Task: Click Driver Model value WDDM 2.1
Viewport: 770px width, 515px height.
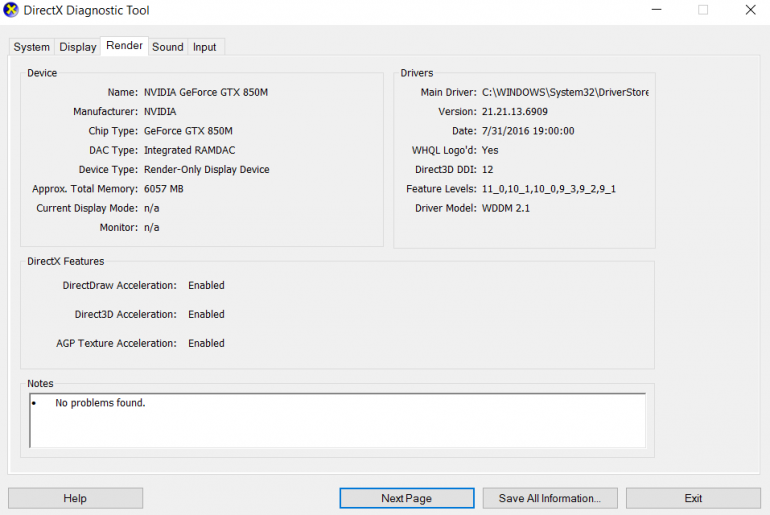Action: click(506, 208)
